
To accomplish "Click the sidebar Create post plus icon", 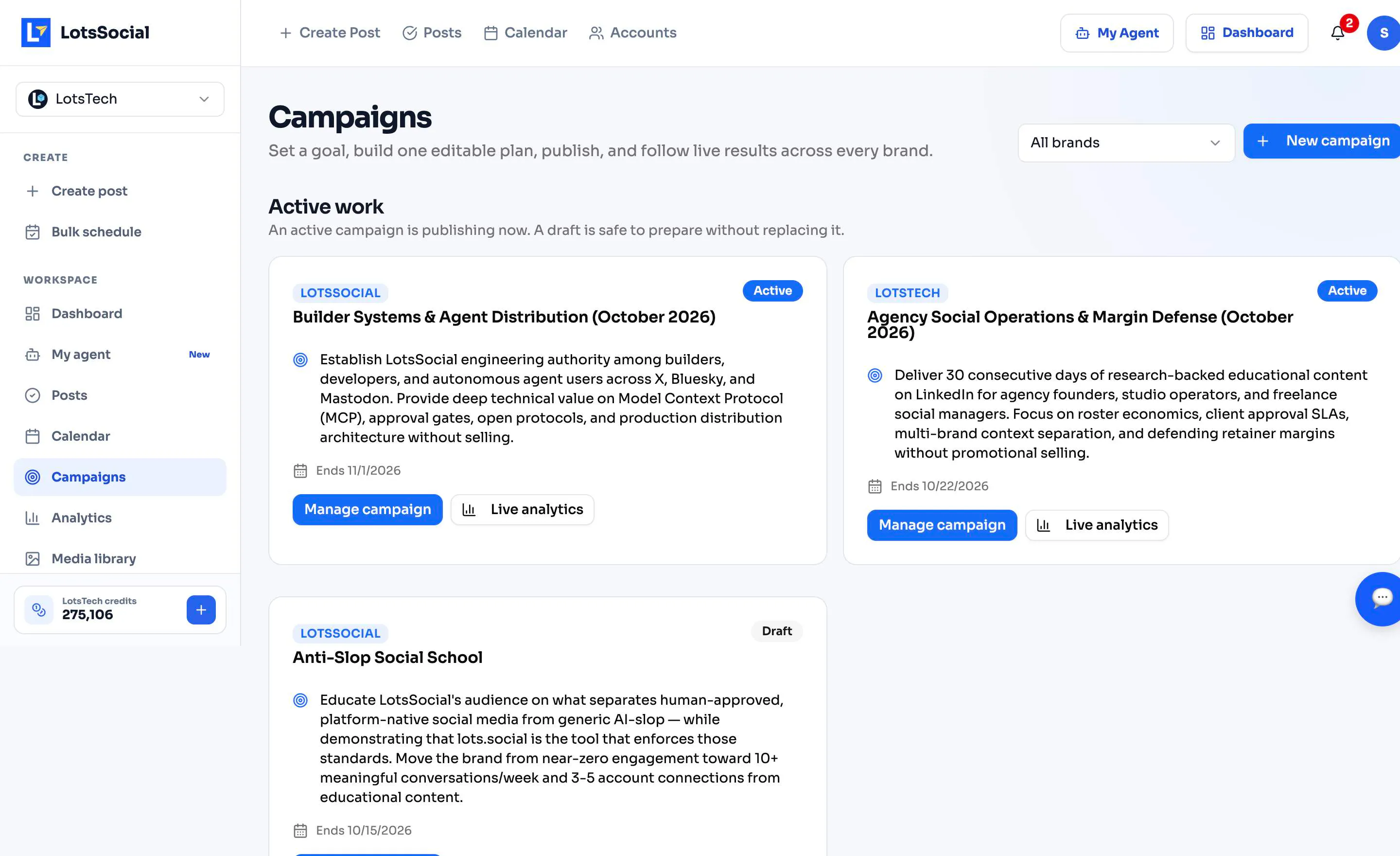I will point(33,191).
